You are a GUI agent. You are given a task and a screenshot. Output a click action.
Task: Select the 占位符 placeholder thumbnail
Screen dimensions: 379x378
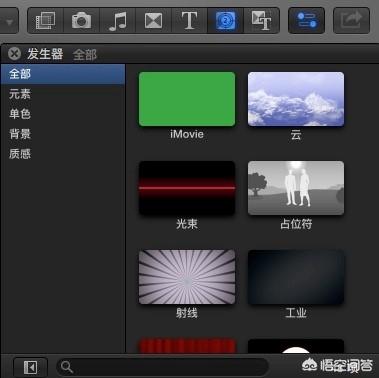pos(296,188)
